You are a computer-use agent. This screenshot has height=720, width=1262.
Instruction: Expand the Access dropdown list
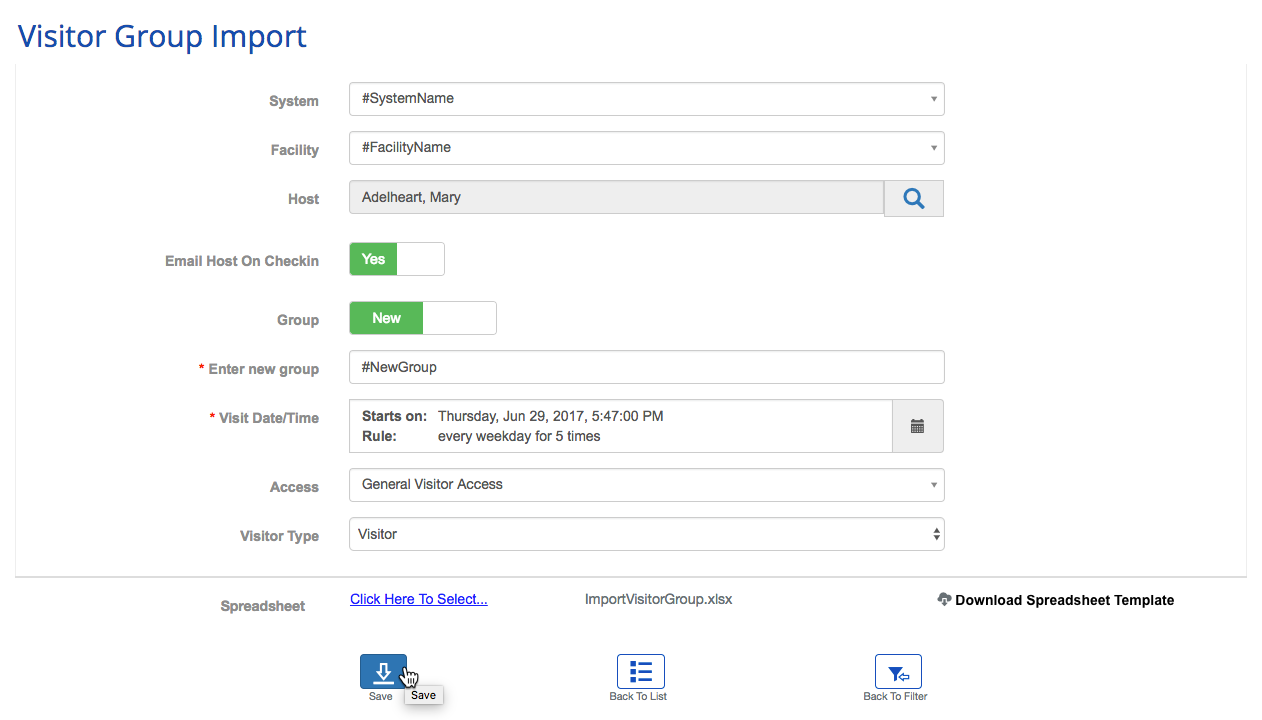[x=646, y=485]
